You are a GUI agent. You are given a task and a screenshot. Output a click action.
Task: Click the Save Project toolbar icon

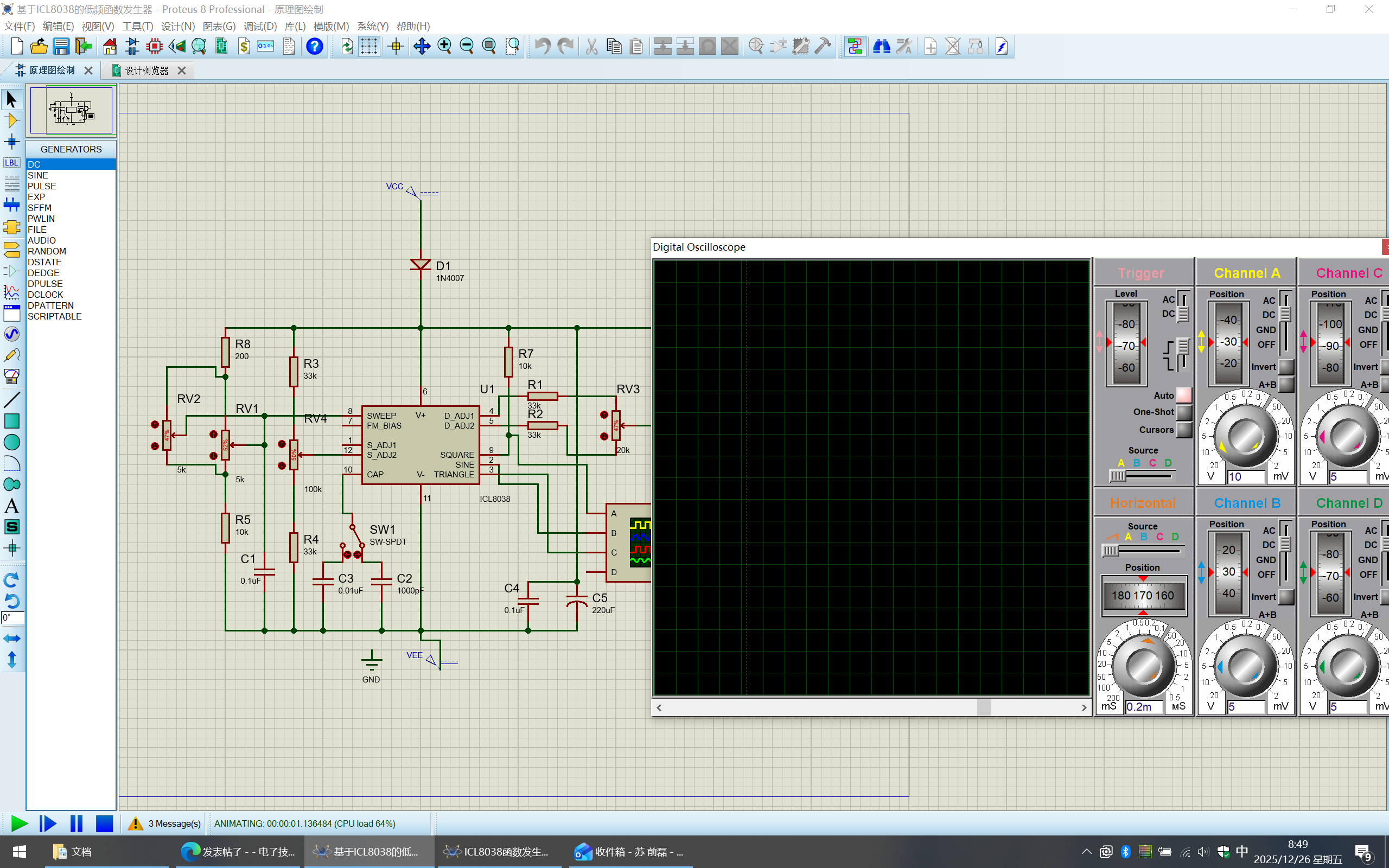click(61, 46)
